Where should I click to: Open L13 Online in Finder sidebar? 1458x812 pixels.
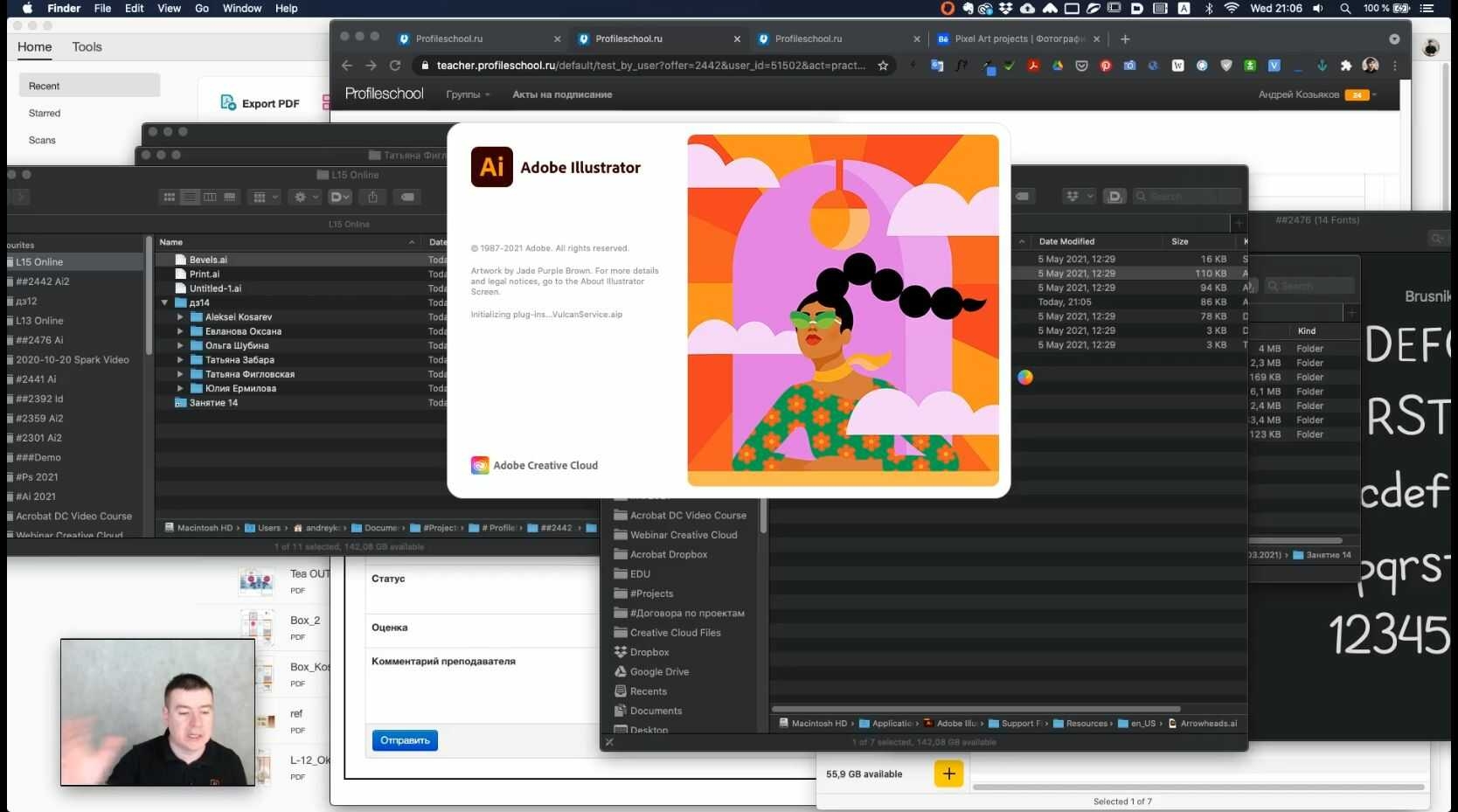[39, 321]
